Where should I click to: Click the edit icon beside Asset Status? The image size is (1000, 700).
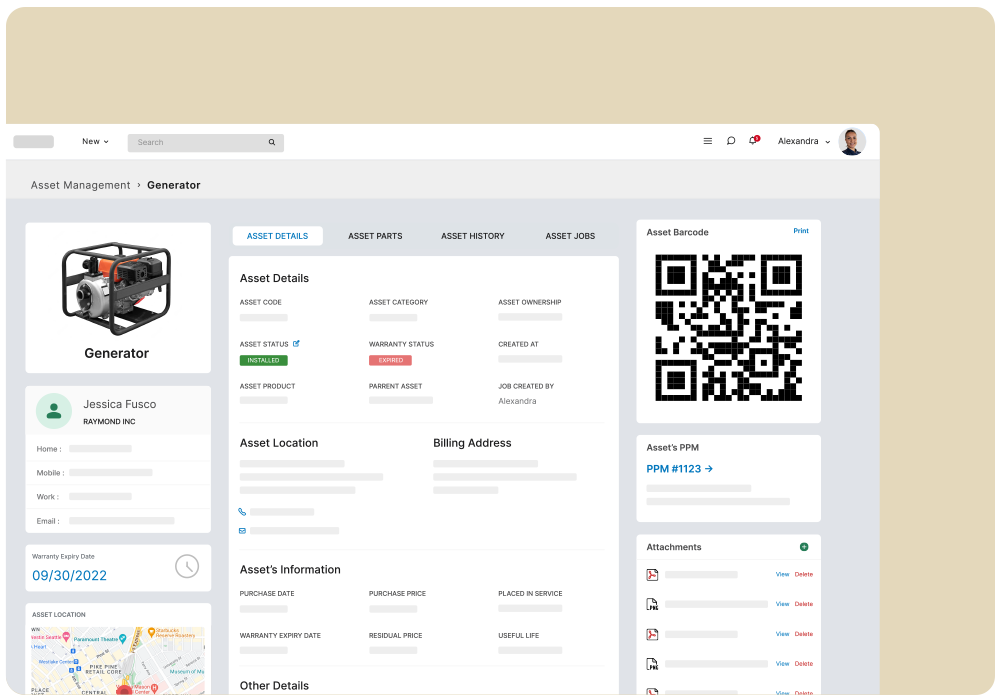296,344
